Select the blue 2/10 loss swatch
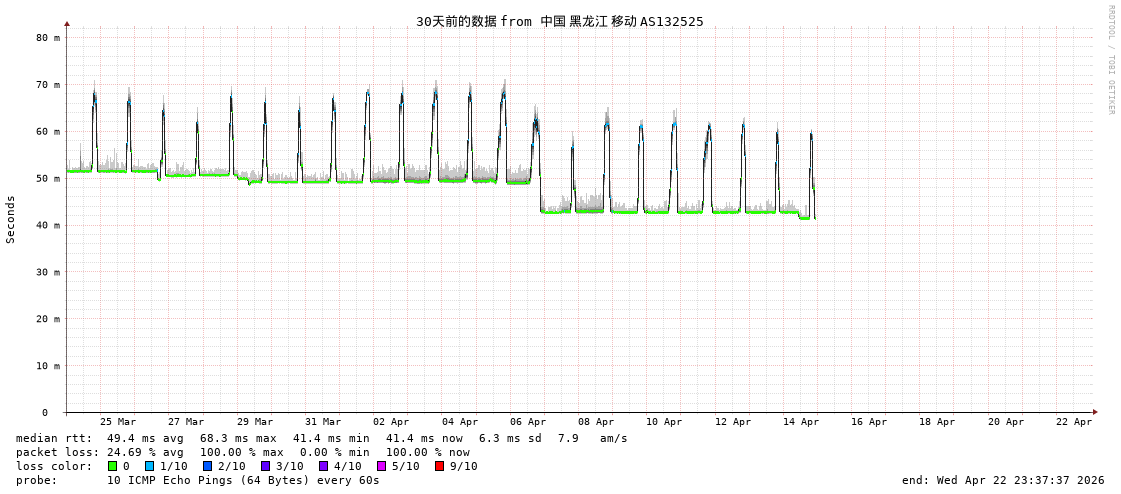1121x494 pixels. pos(207,466)
